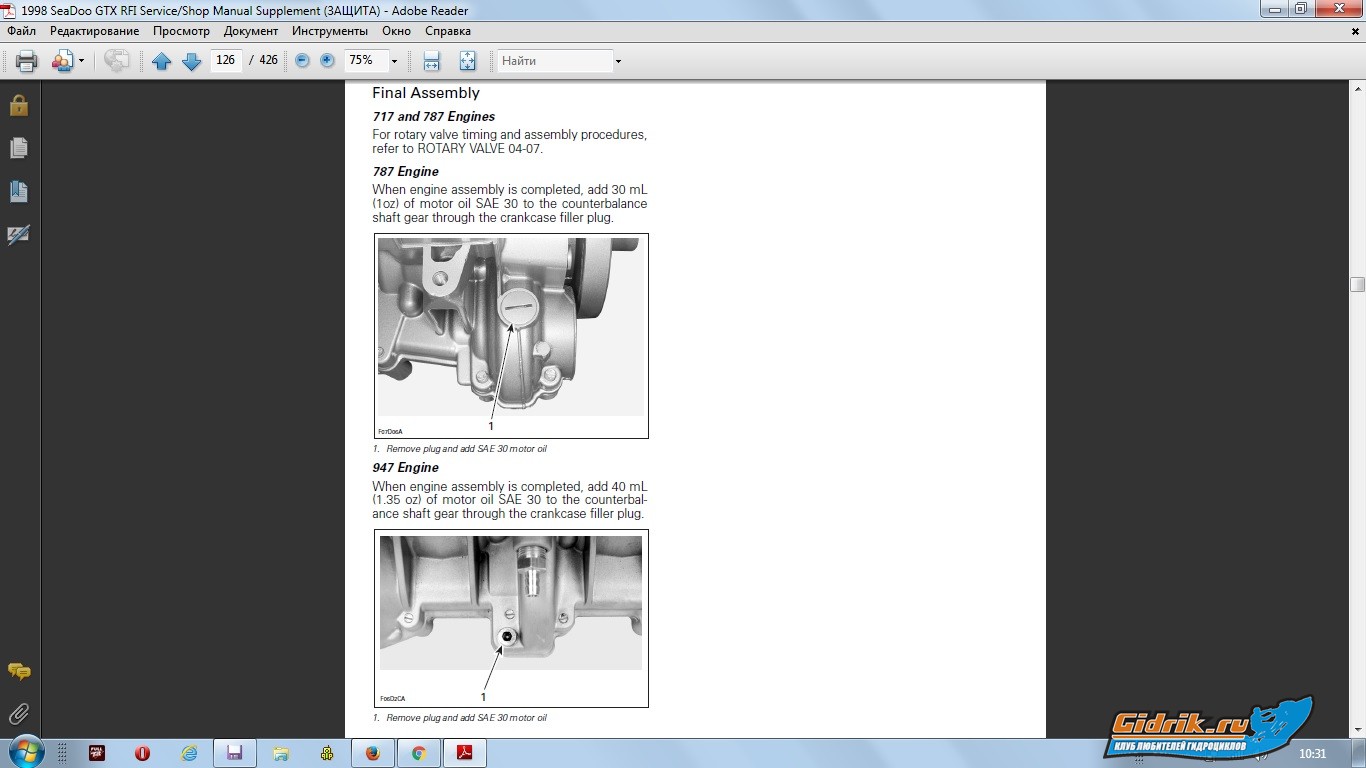Go to next page with down arrow
This screenshot has height=768, width=1366.
coord(191,61)
